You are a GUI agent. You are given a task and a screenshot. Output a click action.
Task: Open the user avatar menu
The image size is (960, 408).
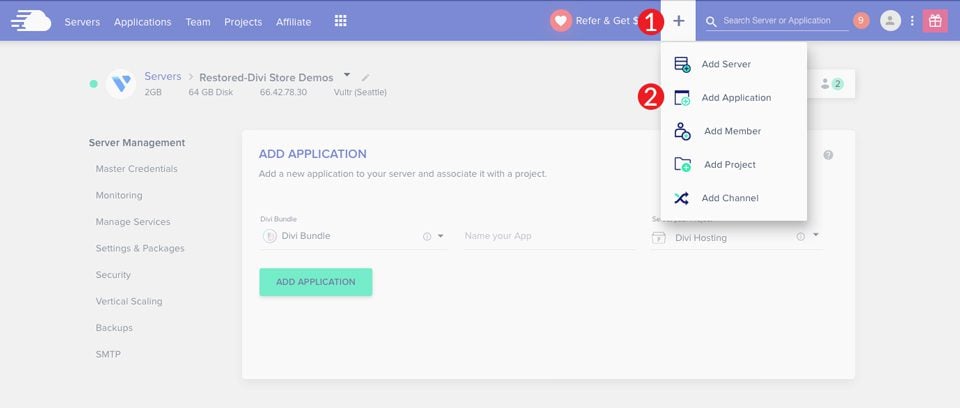point(890,21)
